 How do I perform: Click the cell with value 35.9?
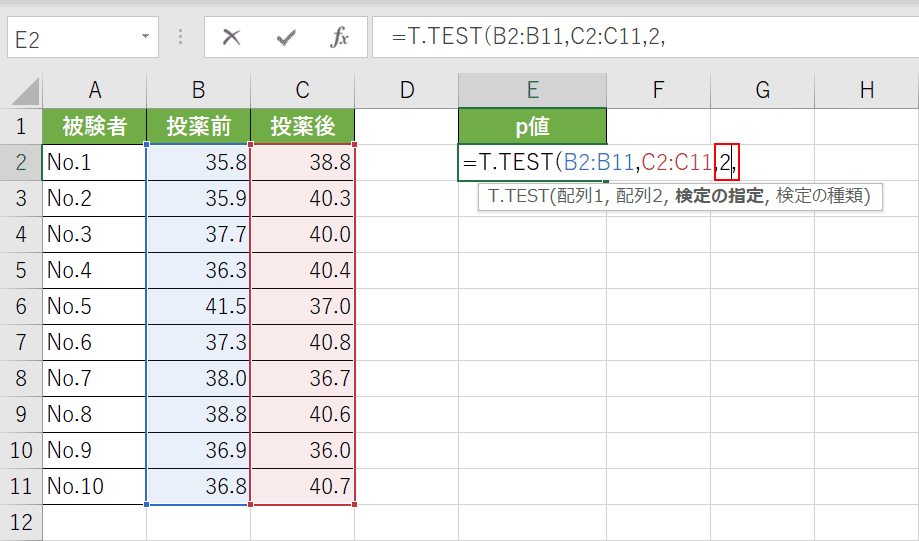point(199,199)
